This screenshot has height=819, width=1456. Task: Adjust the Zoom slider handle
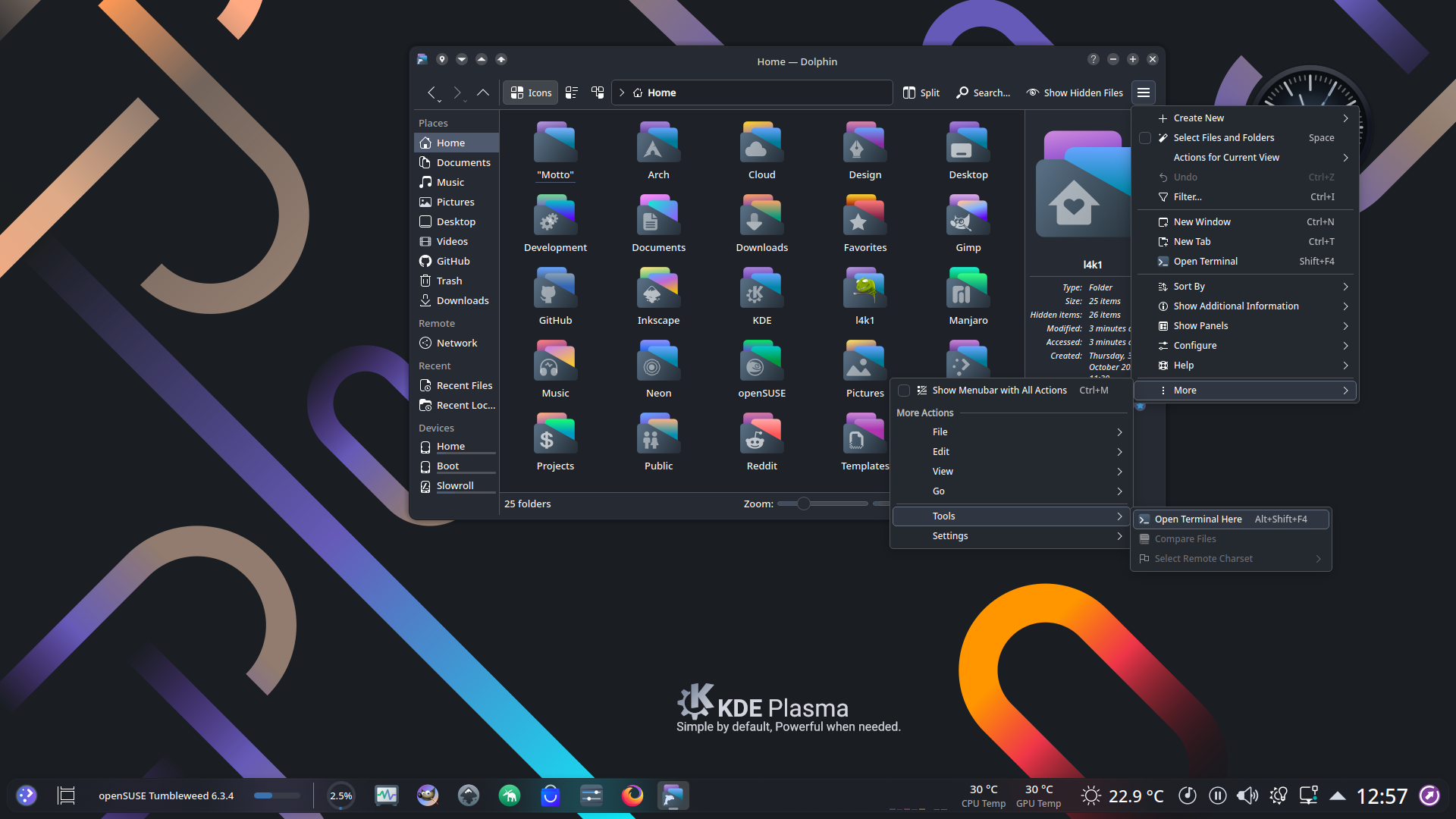[x=804, y=504]
